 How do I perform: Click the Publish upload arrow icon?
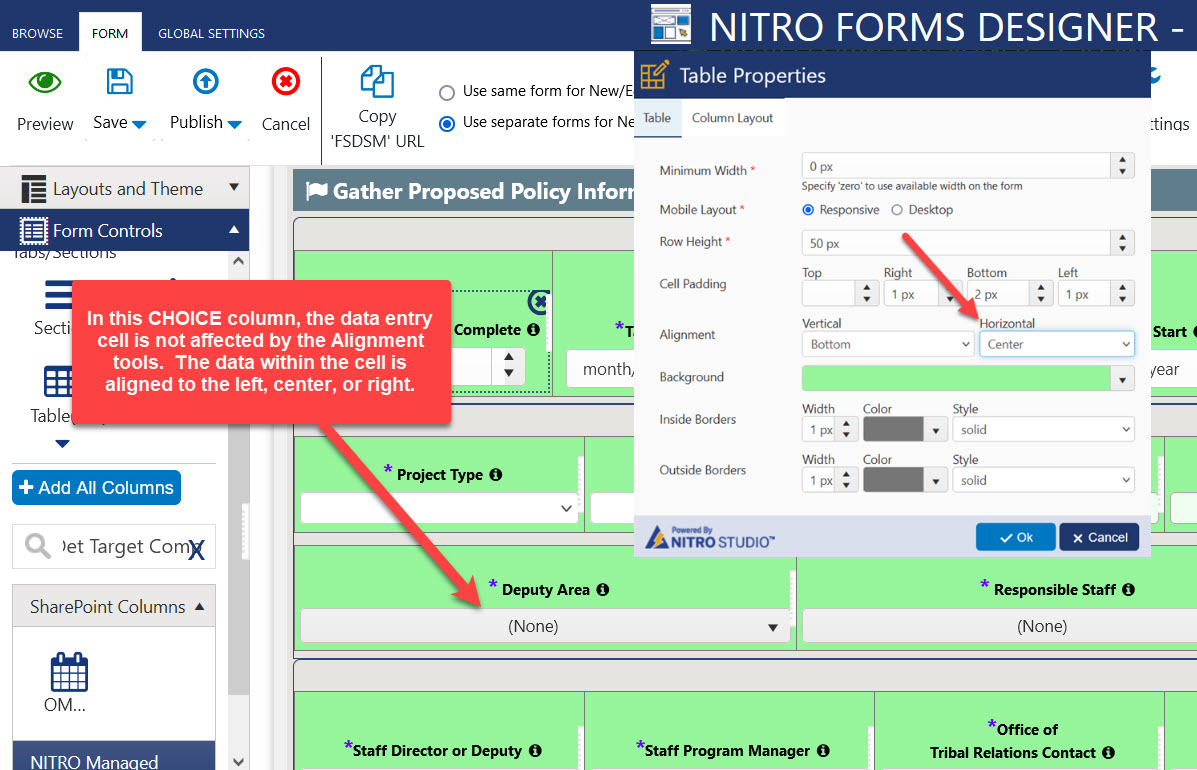[205, 81]
